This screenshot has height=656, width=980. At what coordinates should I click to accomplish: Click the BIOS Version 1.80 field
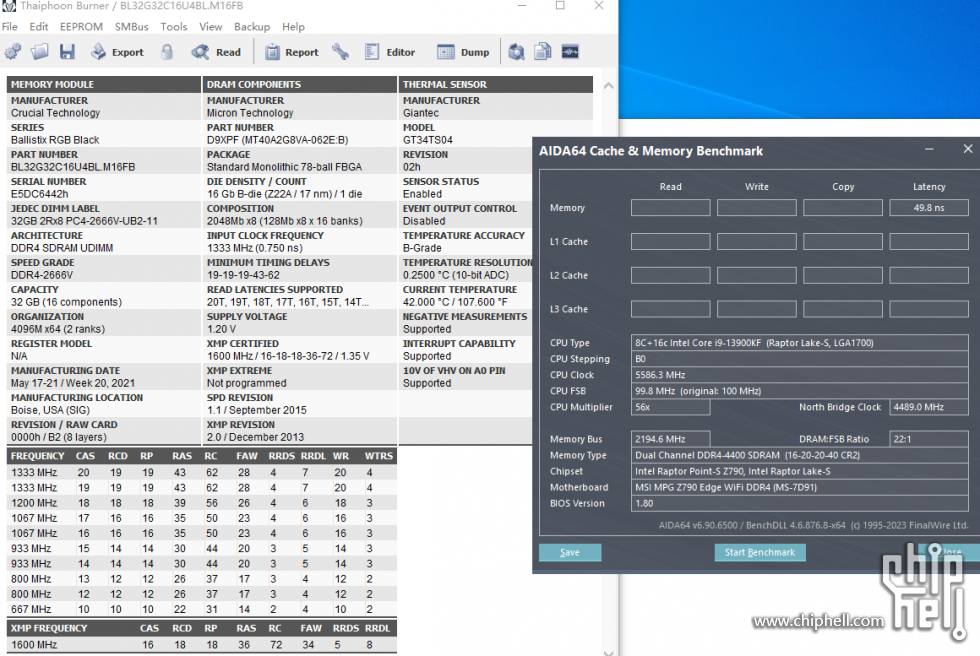pos(800,504)
